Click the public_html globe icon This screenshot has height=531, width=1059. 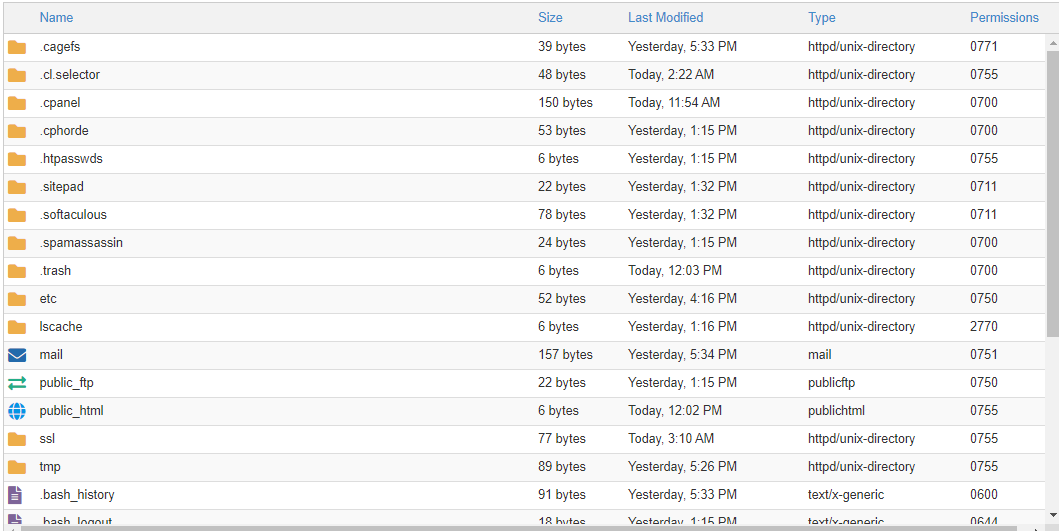17,411
